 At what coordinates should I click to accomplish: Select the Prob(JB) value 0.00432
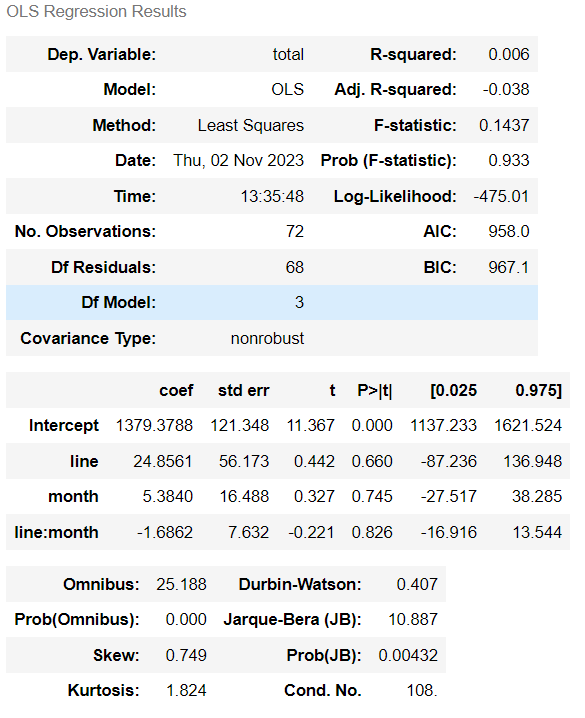click(x=408, y=655)
